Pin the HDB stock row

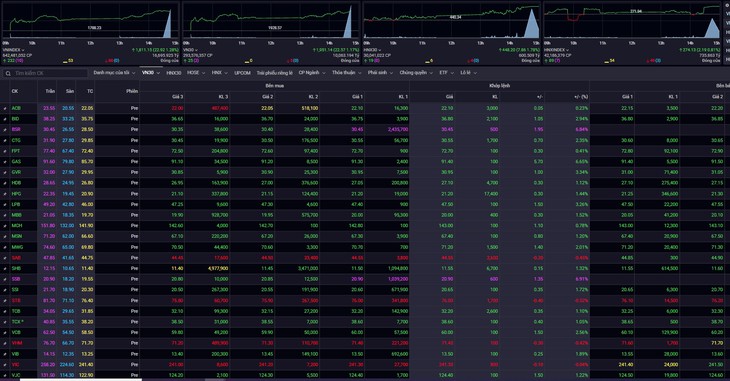click(5, 183)
